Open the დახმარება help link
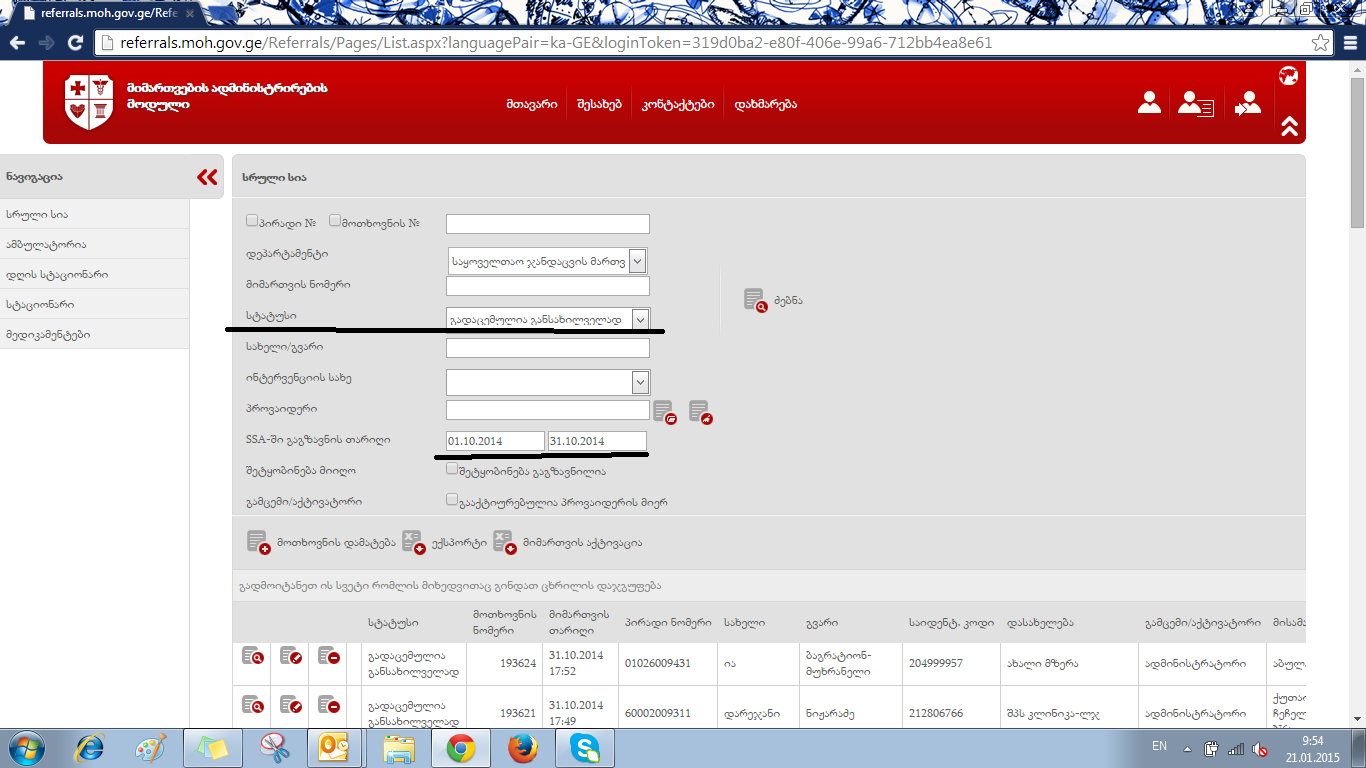 coord(765,104)
